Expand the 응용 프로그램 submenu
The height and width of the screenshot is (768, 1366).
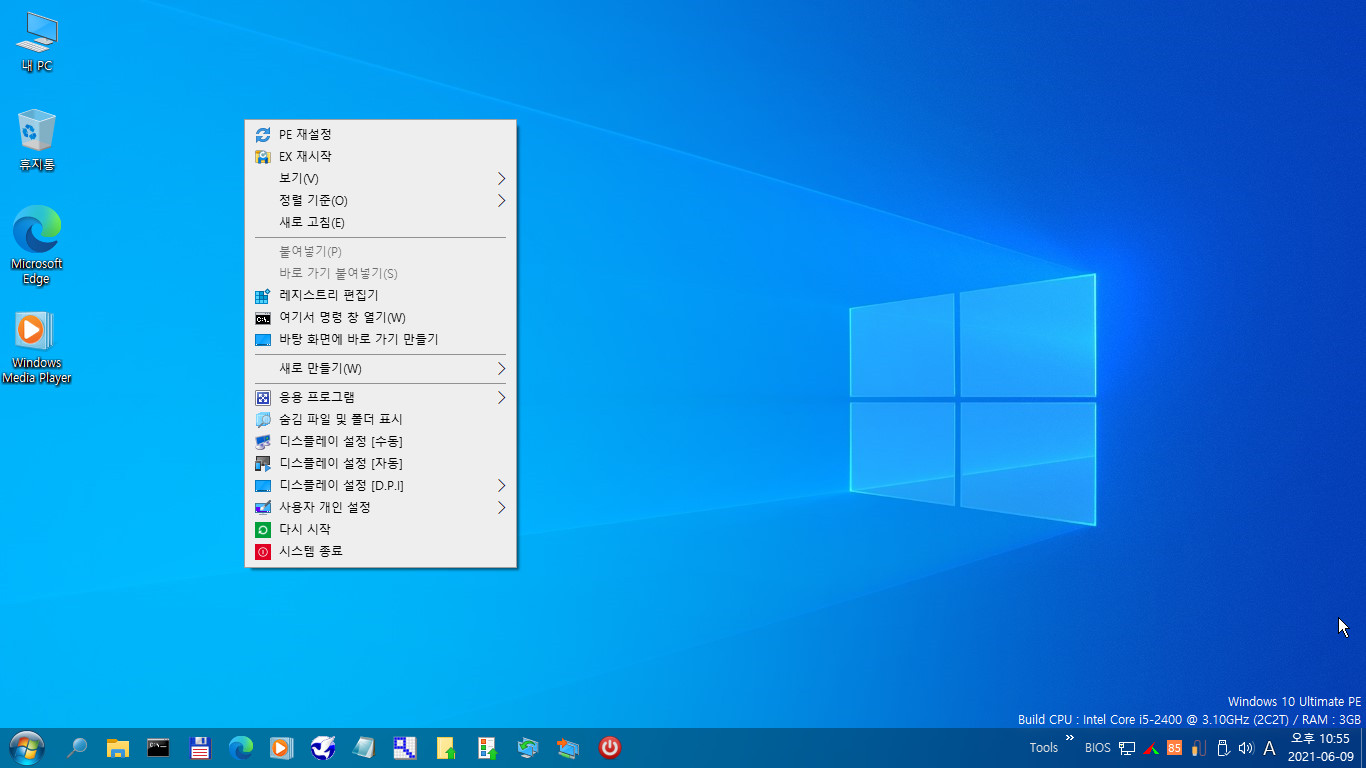380,397
